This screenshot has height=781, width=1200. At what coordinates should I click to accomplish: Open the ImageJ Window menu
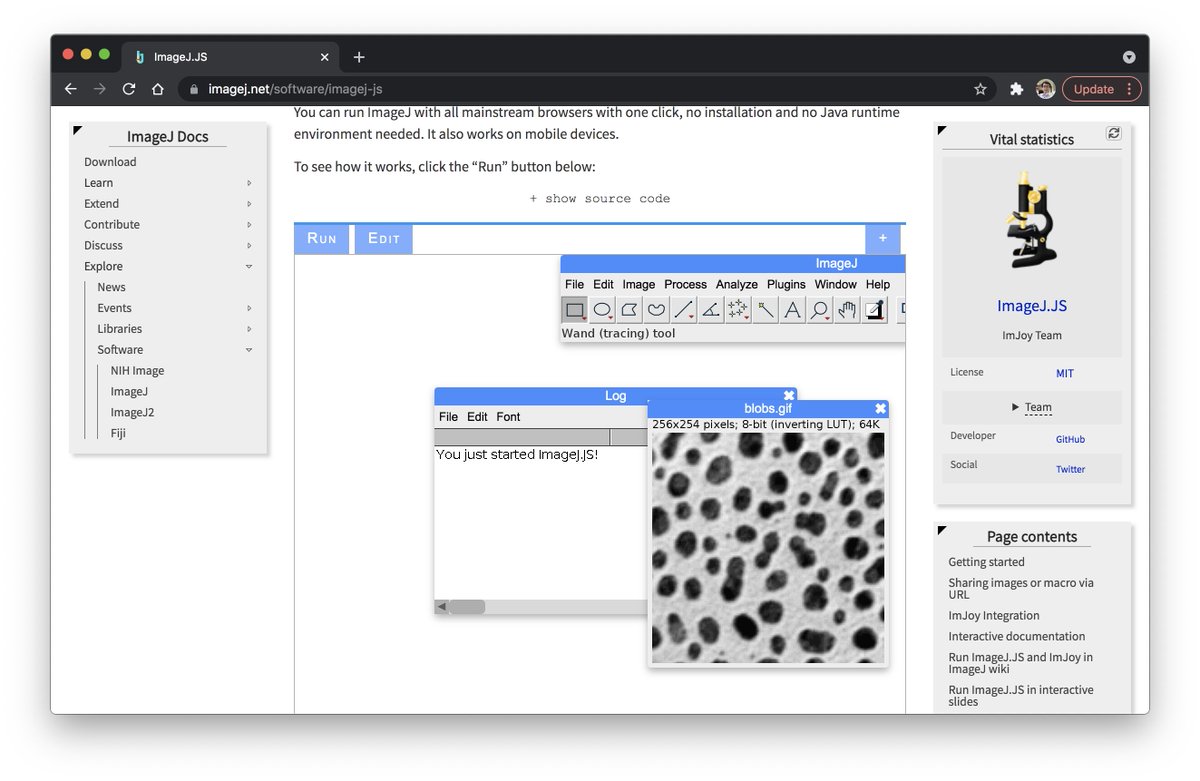tap(836, 285)
